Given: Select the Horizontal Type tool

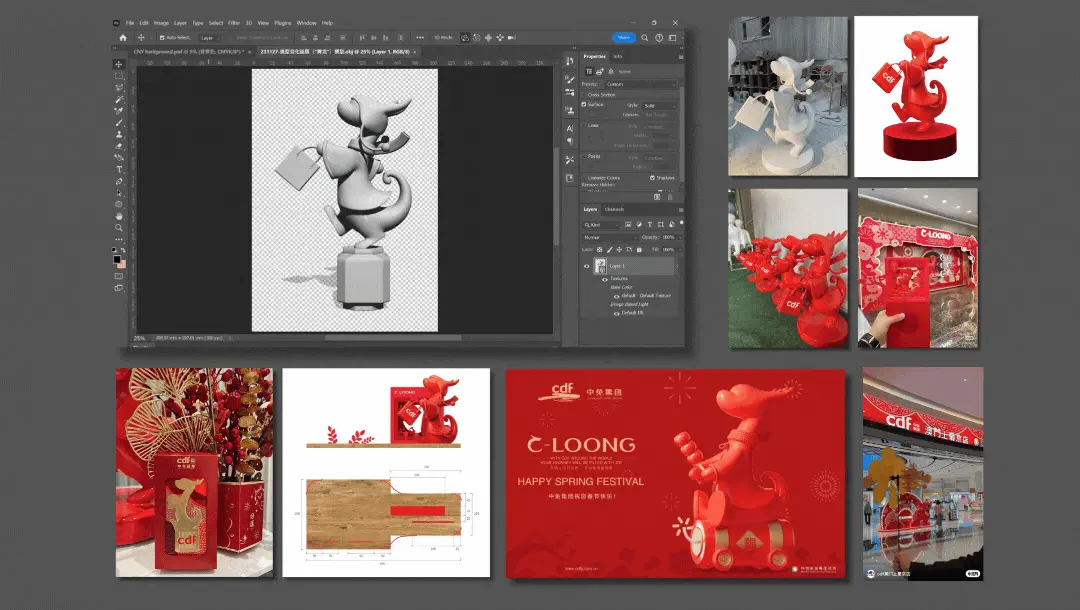Looking at the screenshot, I should click(x=118, y=169).
